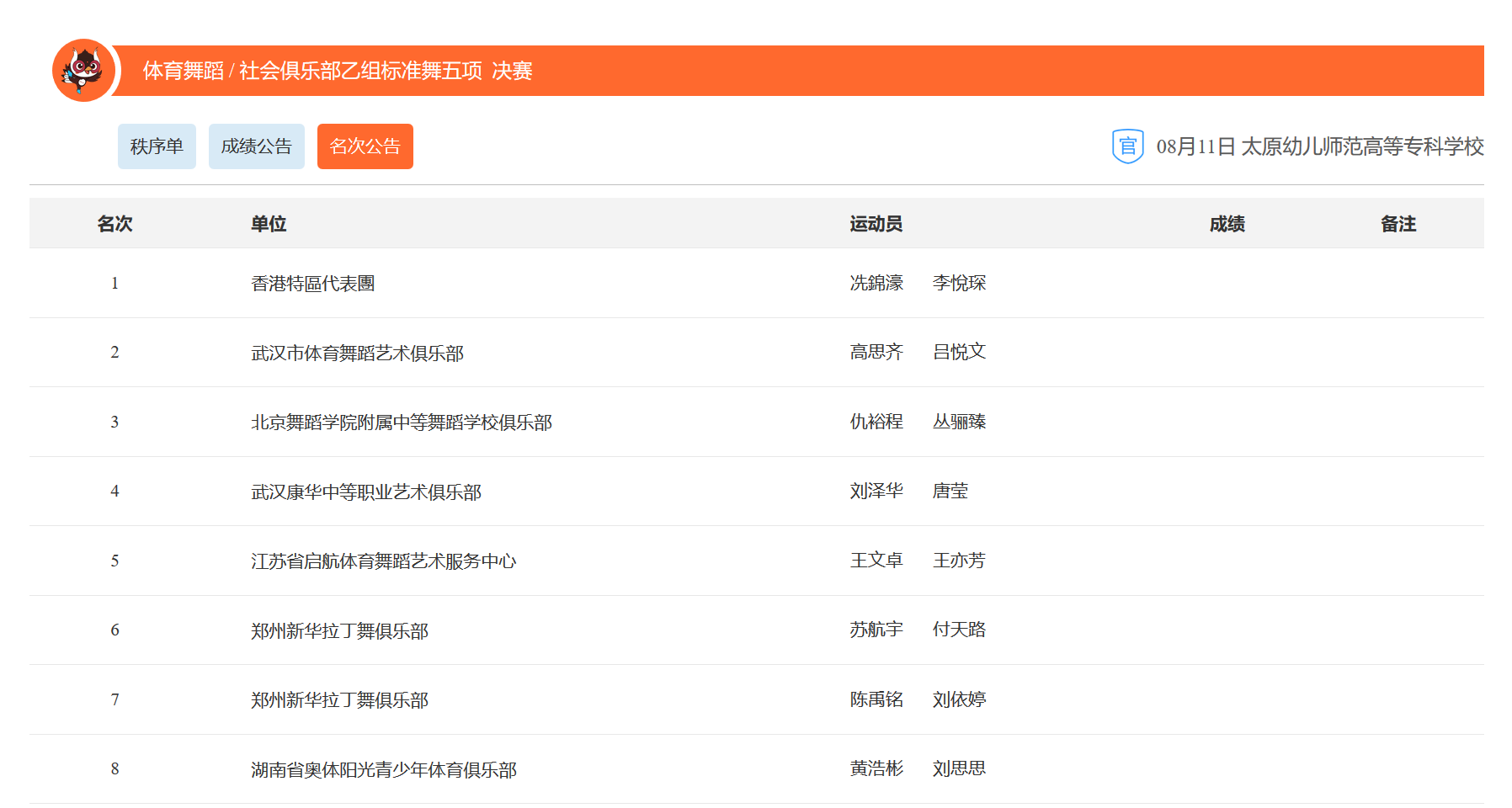Click the 08月11日 太原幼儿师范高等专科学校 text
This screenshot has width=1512, height=808.
tap(1319, 146)
